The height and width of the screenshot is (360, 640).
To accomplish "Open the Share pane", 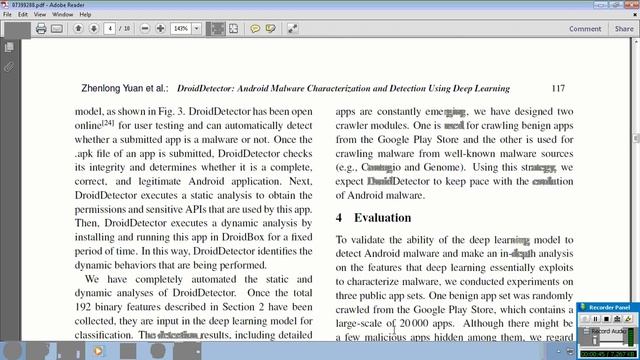I will pyautogui.click(x=624, y=29).
